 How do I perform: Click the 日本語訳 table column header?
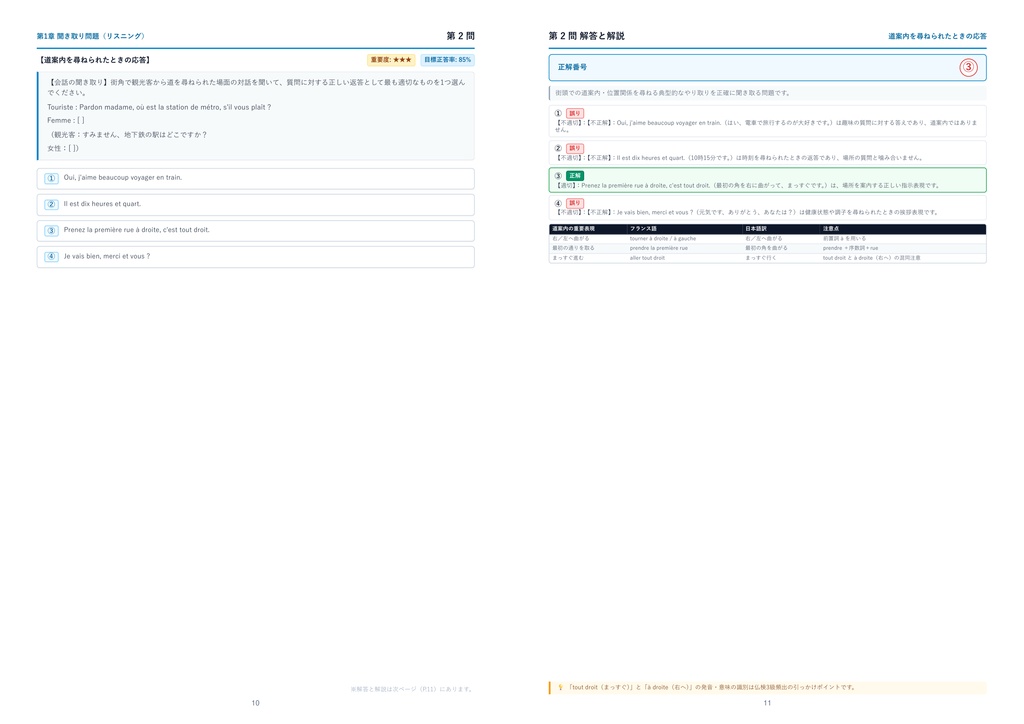(x=756, y=229)
